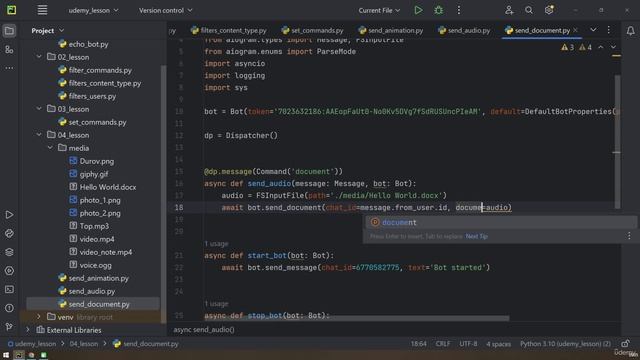Start debugging with the bug icon
Viewport: 640px width, 360px height.
(x=438, y=10)
